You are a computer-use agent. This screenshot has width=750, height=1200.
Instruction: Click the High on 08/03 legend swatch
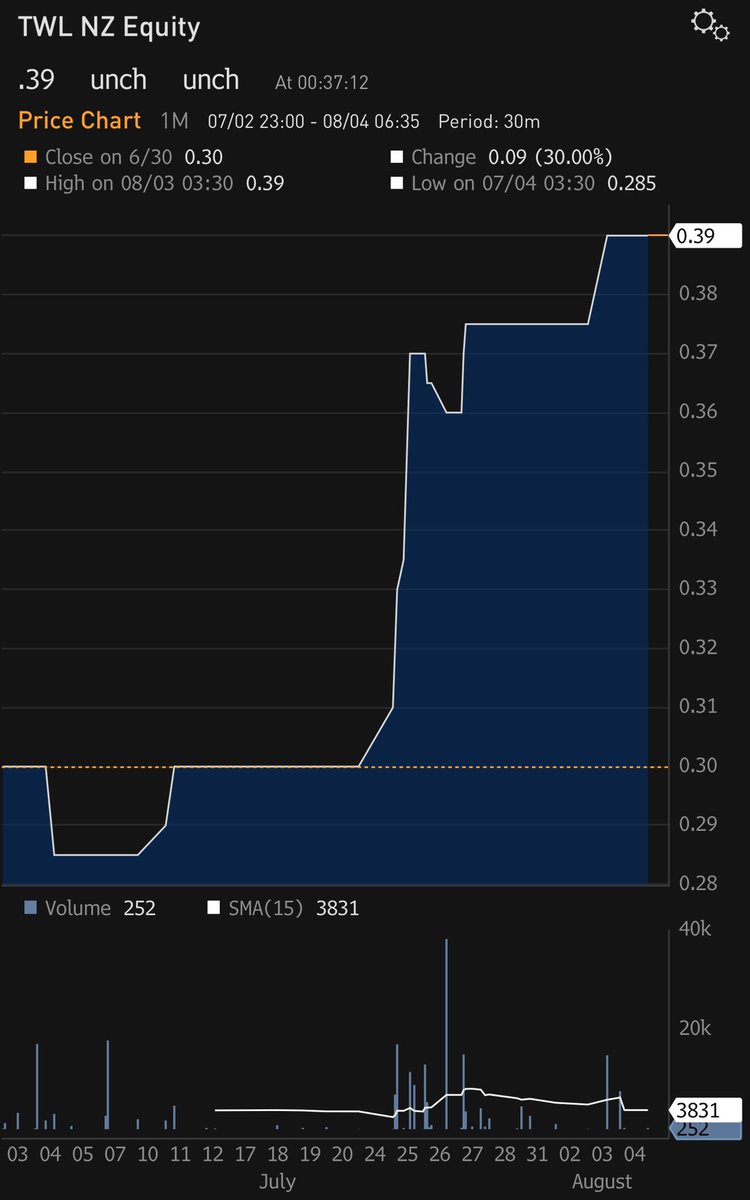[30, 183]
